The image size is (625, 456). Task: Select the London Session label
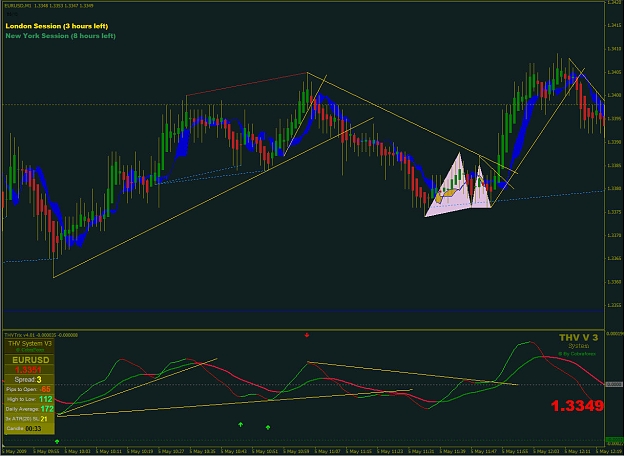tap(57, 26)
